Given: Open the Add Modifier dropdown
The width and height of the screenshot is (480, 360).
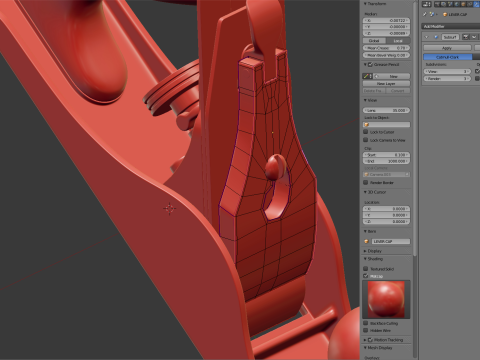Looking at the screenshot, I should click(450, 26).
